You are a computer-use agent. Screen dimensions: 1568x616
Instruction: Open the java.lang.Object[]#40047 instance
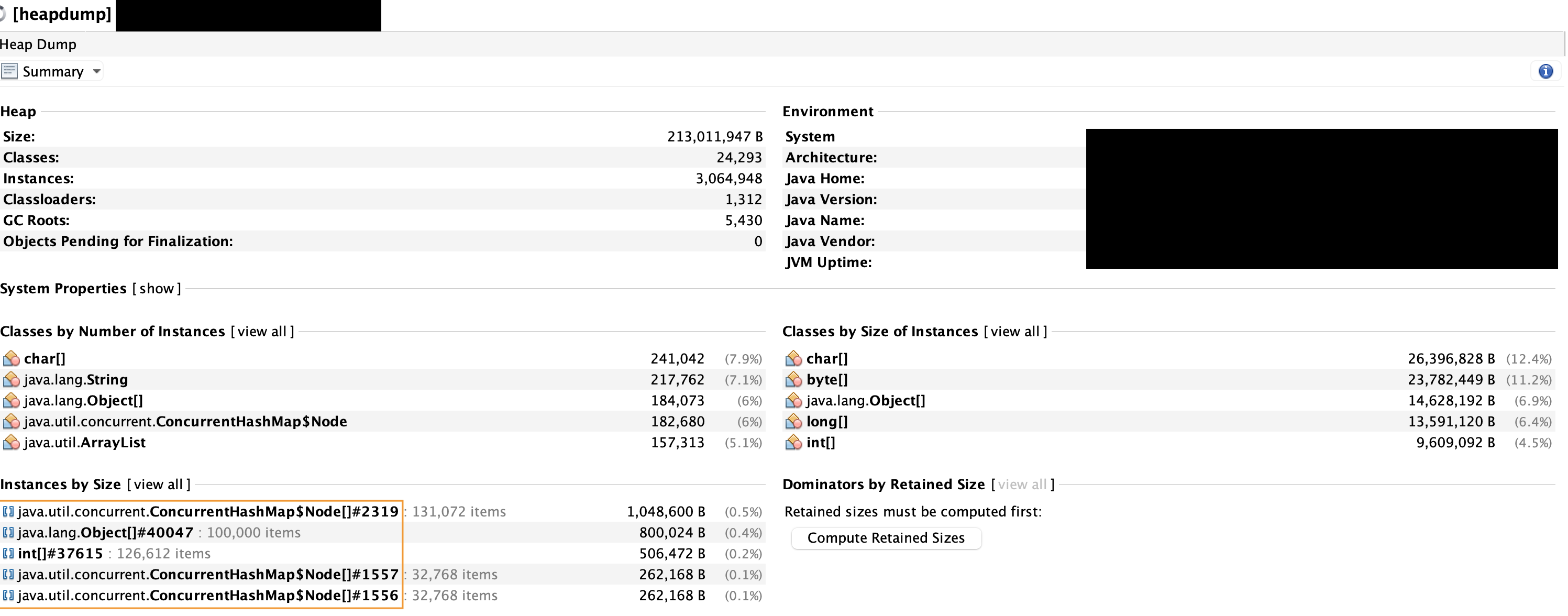coord(105,533)
